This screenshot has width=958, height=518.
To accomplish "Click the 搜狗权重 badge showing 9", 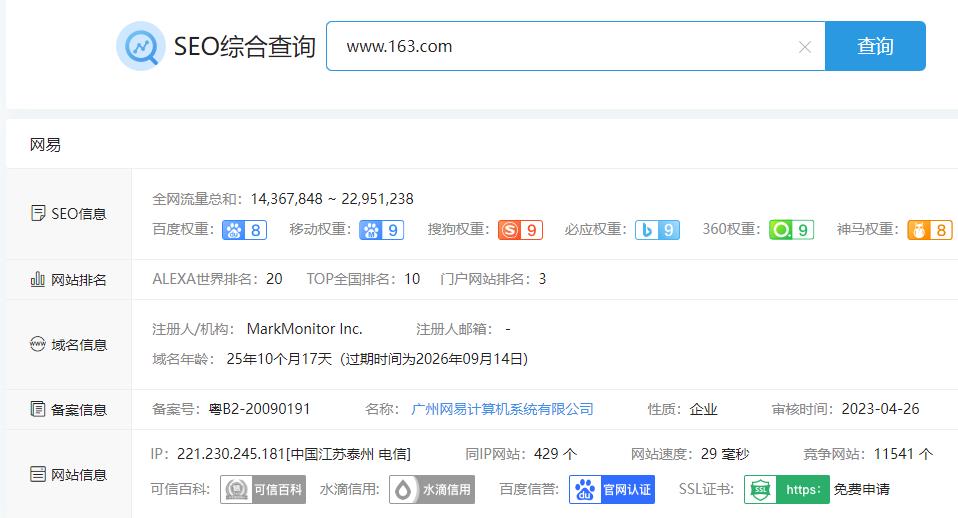I will 520,230.
